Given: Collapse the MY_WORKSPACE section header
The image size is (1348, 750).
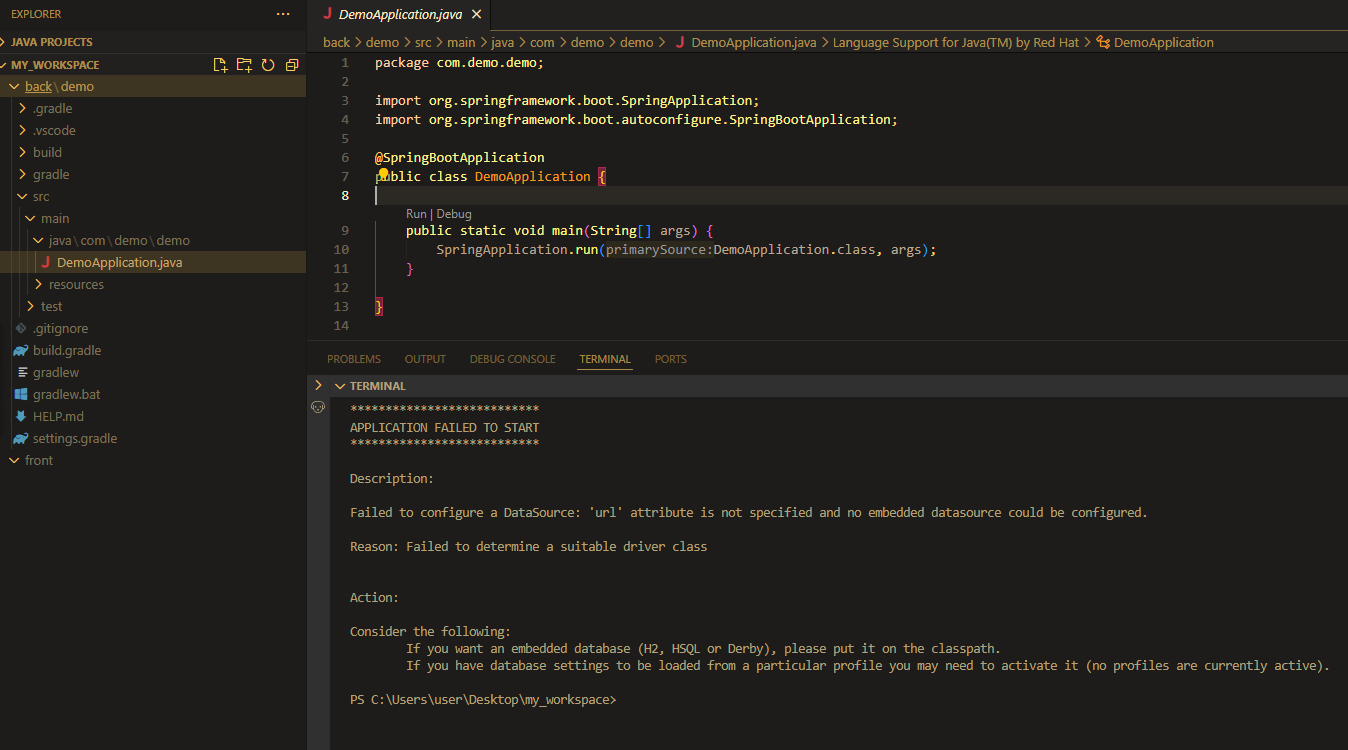Looking at the screenshot, I should pos(55,65).
